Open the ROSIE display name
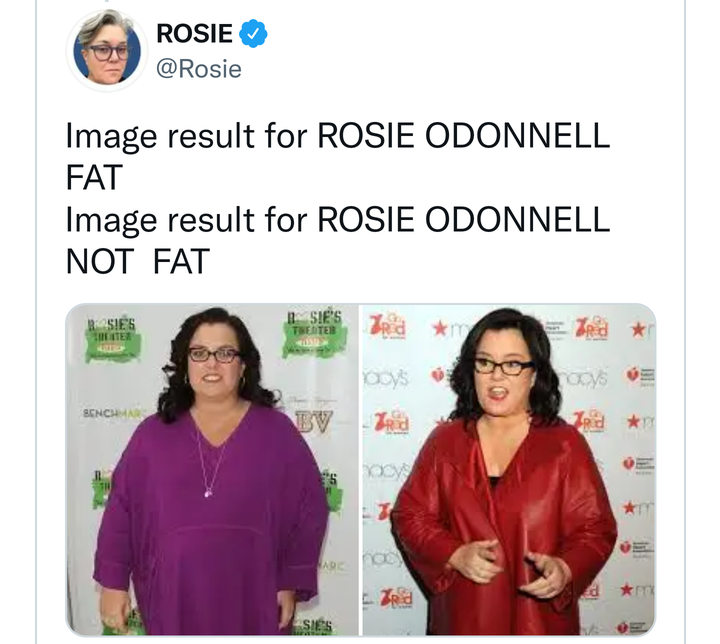This screenshot has height=644, width=720. (195, 34)
